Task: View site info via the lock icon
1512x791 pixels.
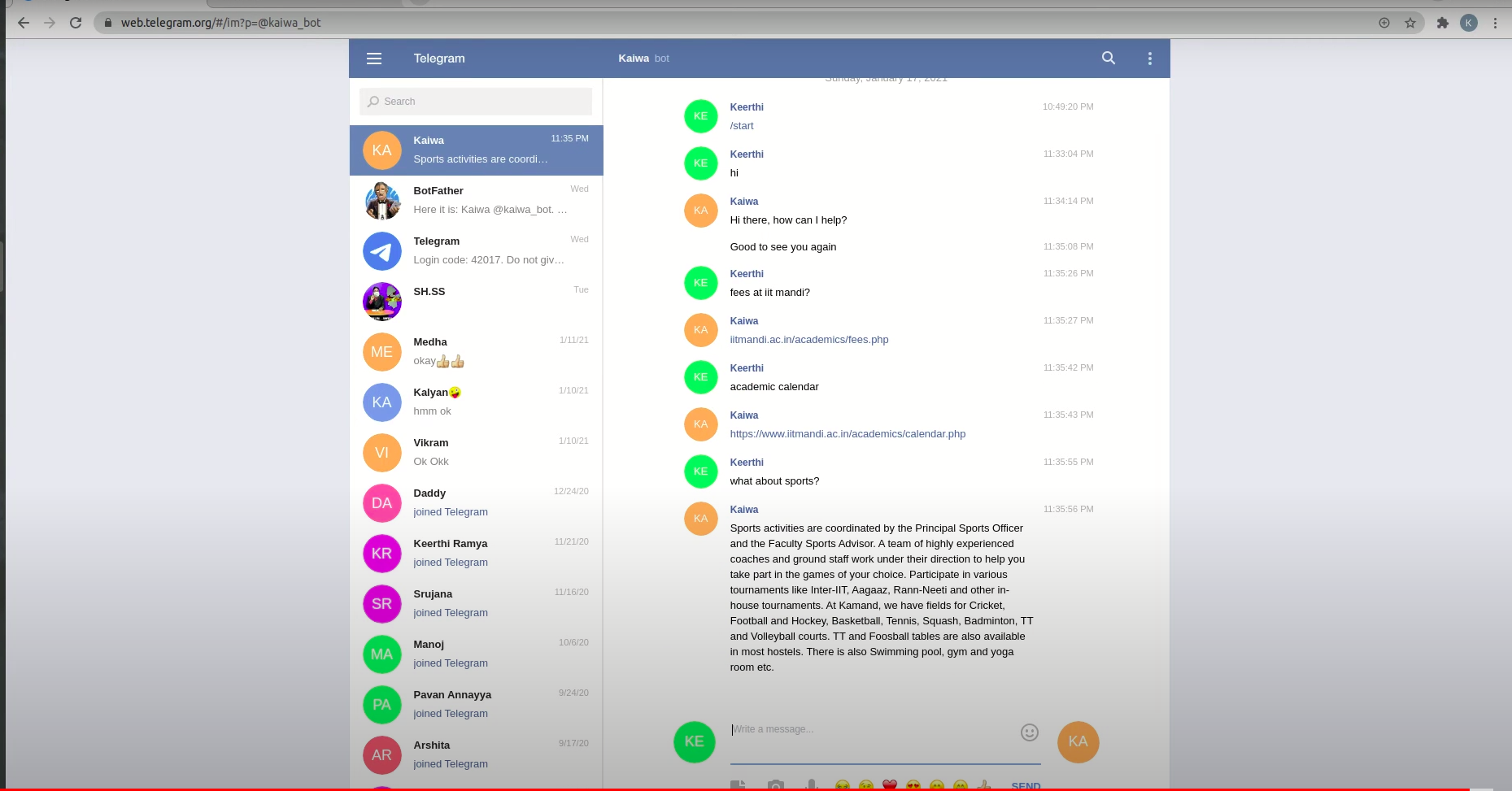Action: tap(107, 23)
